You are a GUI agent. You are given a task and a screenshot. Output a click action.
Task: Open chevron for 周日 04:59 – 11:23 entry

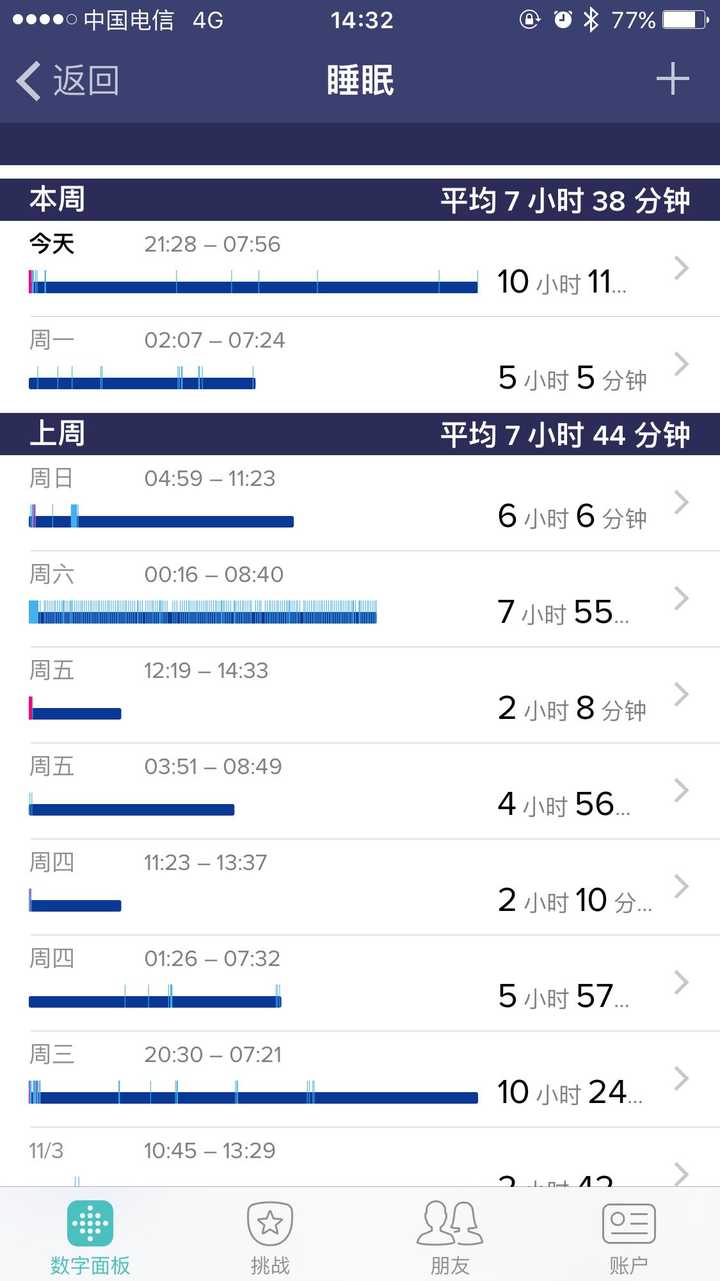682,502
